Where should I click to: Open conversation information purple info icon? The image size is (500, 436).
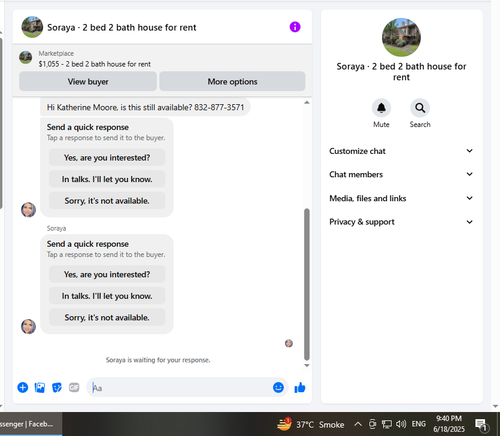point(295,27)
